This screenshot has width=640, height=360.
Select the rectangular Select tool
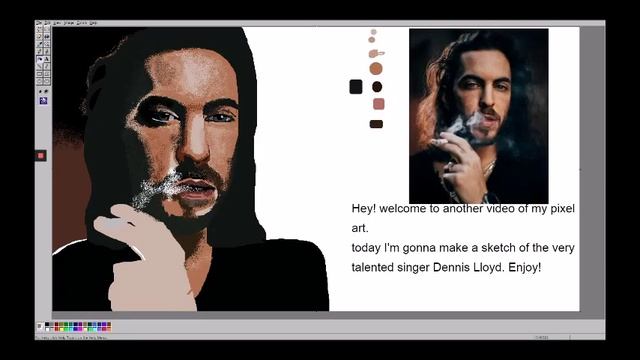tap(47, 29)
